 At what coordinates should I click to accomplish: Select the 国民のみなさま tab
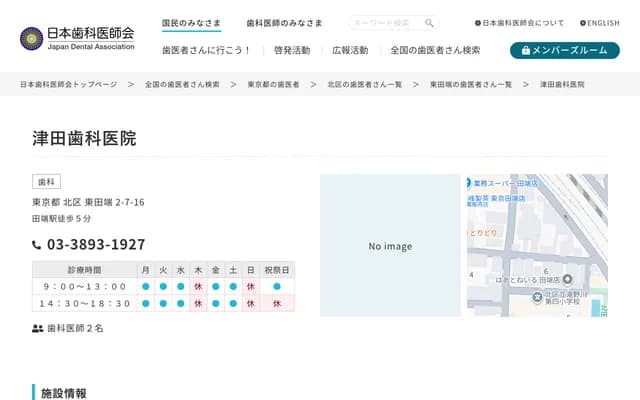click(191, 23)
